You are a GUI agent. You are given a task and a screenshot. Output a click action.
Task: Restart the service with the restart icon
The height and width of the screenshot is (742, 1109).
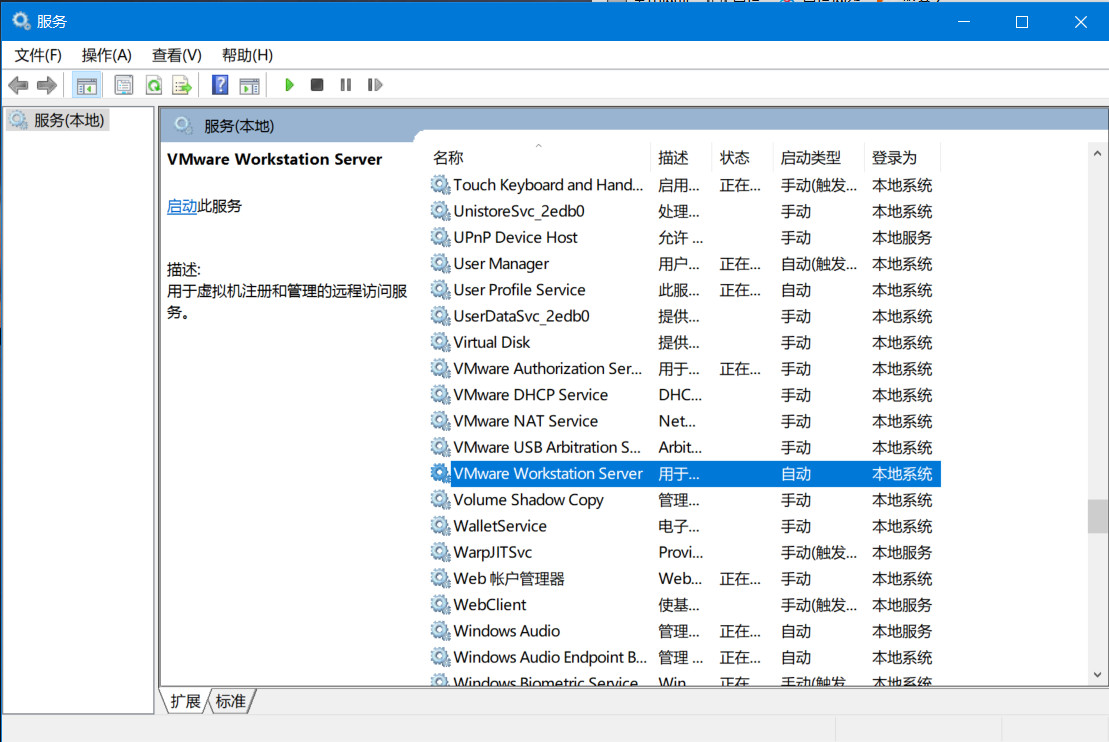pos(374,84)
